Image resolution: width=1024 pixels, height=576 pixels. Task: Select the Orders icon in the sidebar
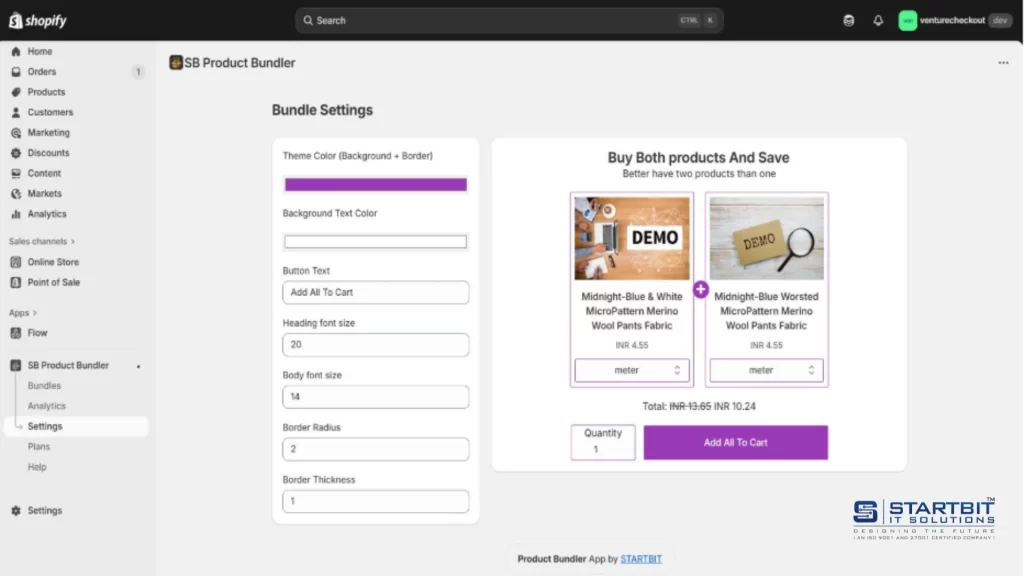pos(14,71)
